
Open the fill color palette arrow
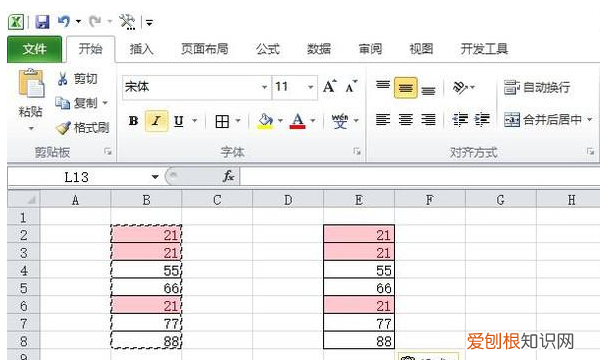[280, 121]
